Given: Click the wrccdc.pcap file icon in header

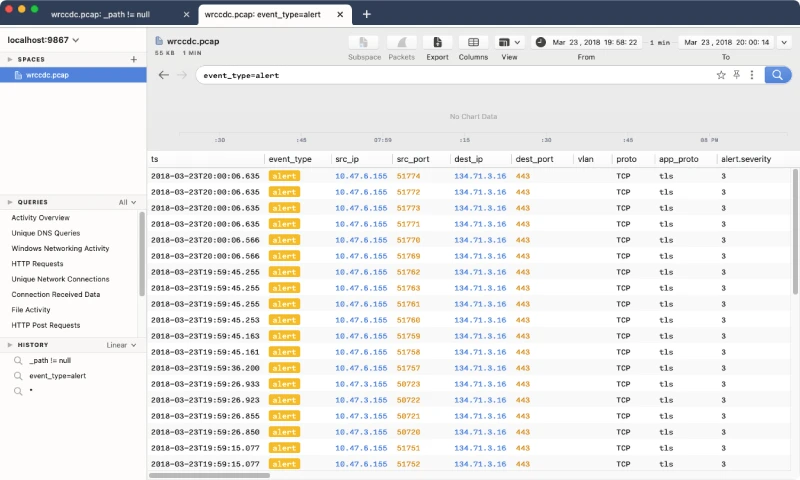Looking at the screenshot, I should tap(159, 41).
